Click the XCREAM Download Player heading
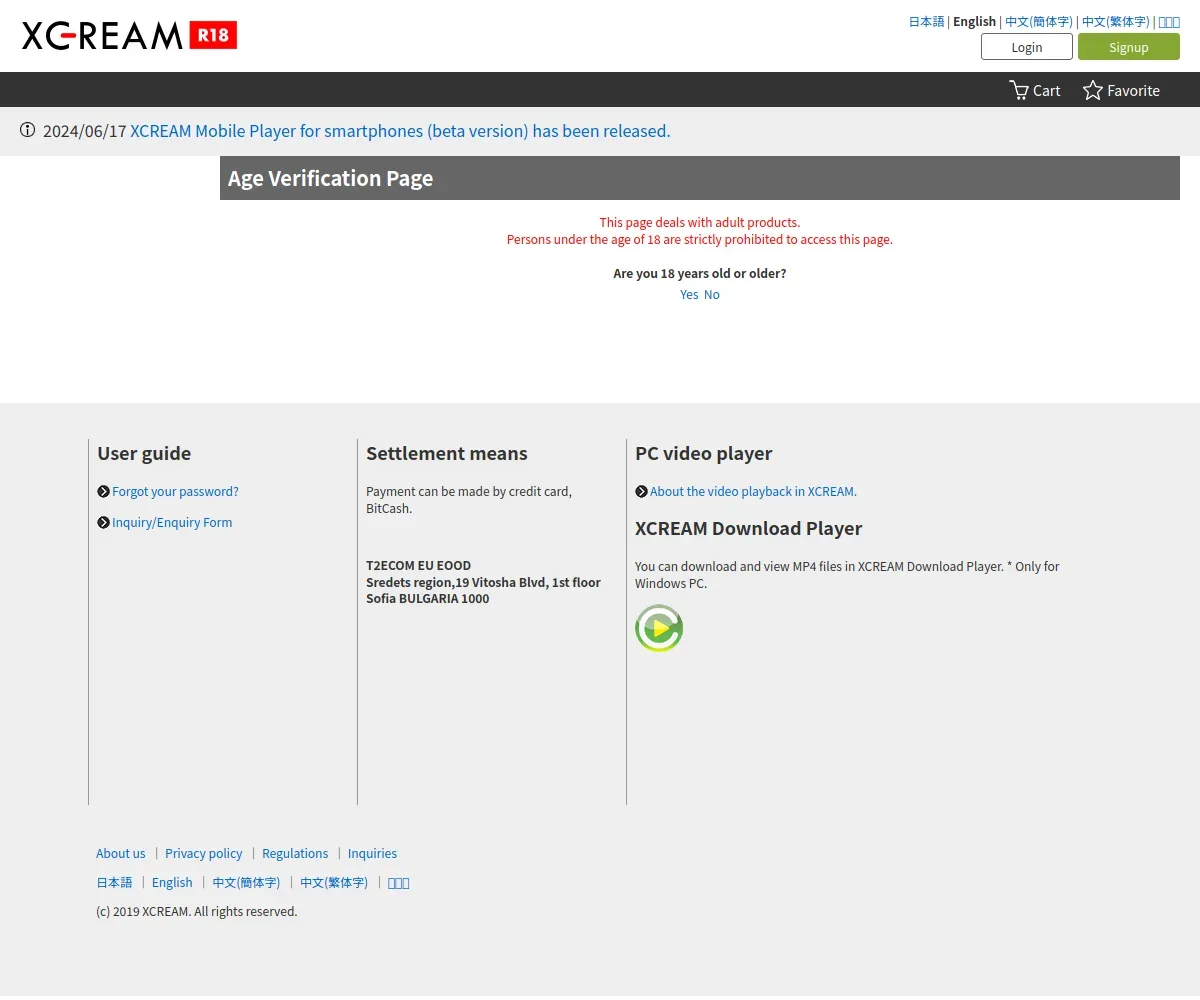Image resolution: width=1200 pixels, height=1000 pixels. click(x=748, y=528)
